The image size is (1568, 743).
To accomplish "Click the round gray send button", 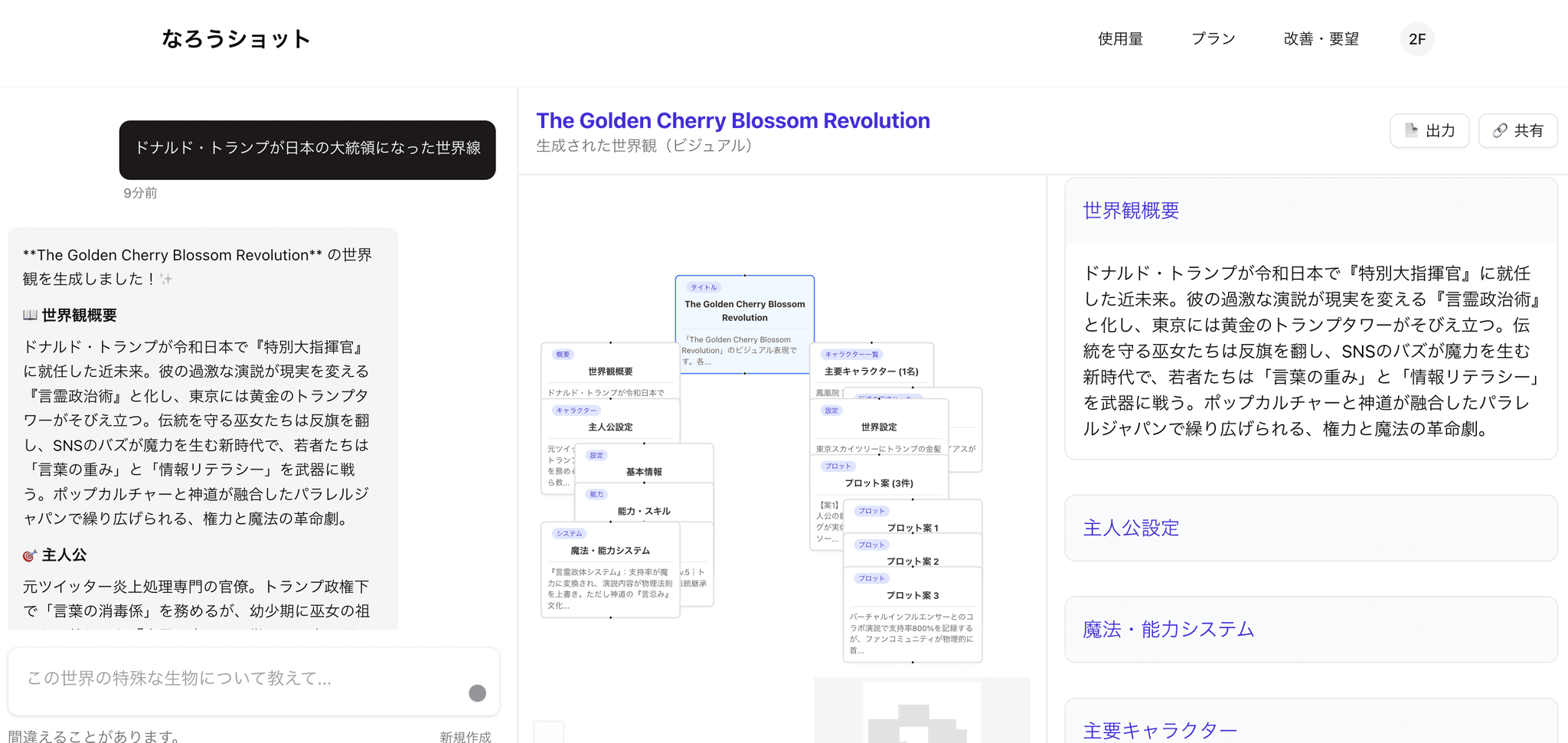I will tap(477, 693).
